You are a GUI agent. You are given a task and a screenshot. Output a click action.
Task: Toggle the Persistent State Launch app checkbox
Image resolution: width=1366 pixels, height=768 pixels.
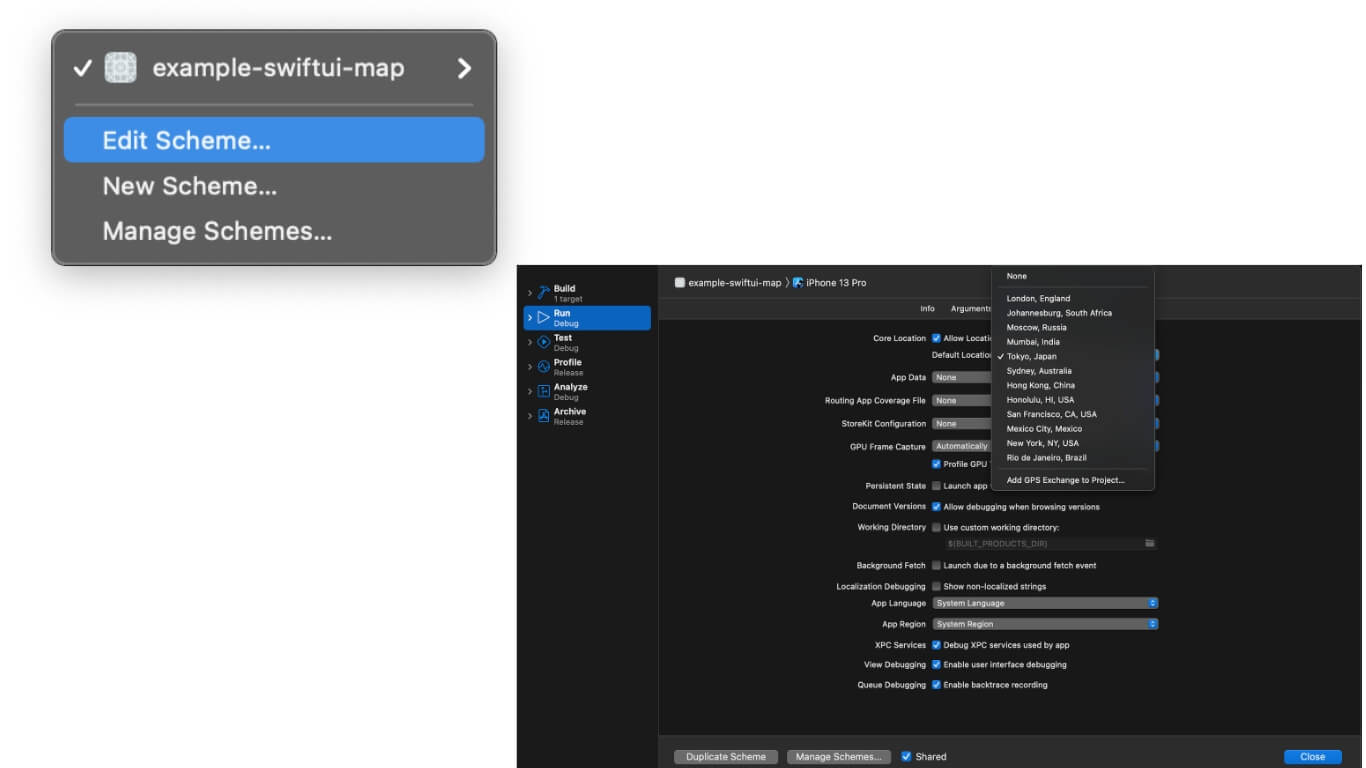pos(936,486)
